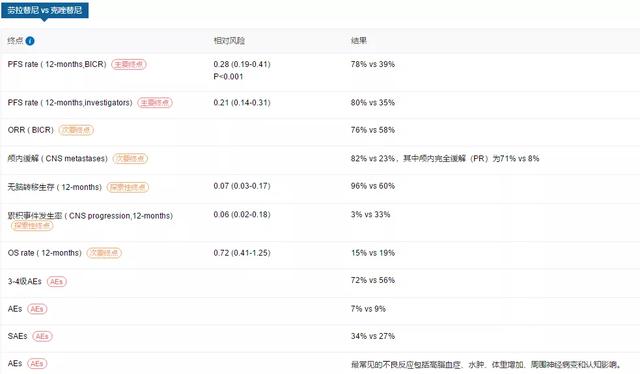Click 次要终点 badge beside CNS metastases
Screen dimensions: 640x374
coord(130,158)
